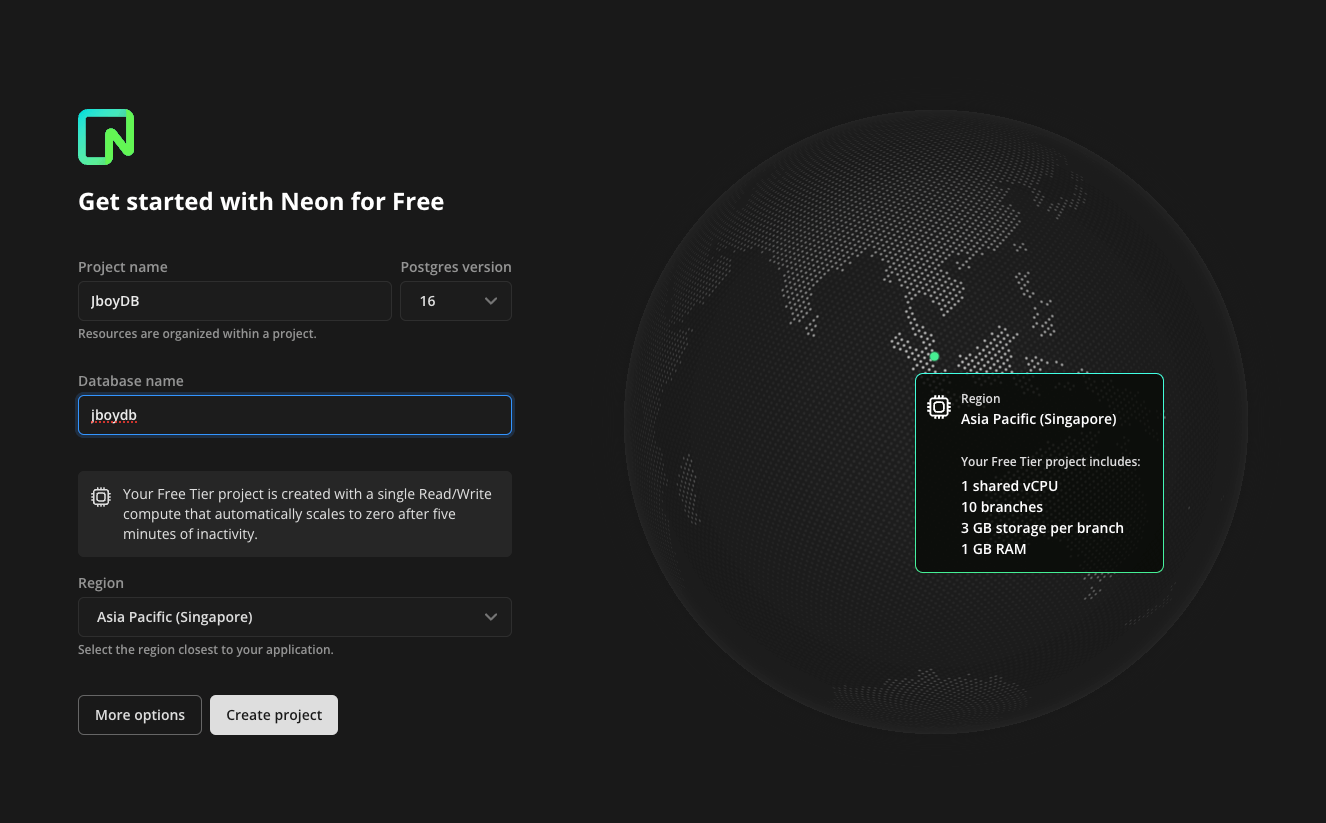The width and height of the screenshot is (1326, 823).
Task: Click the "1 shared vCPU" line
Action: pyautogui.click(x=1009, y=486)
